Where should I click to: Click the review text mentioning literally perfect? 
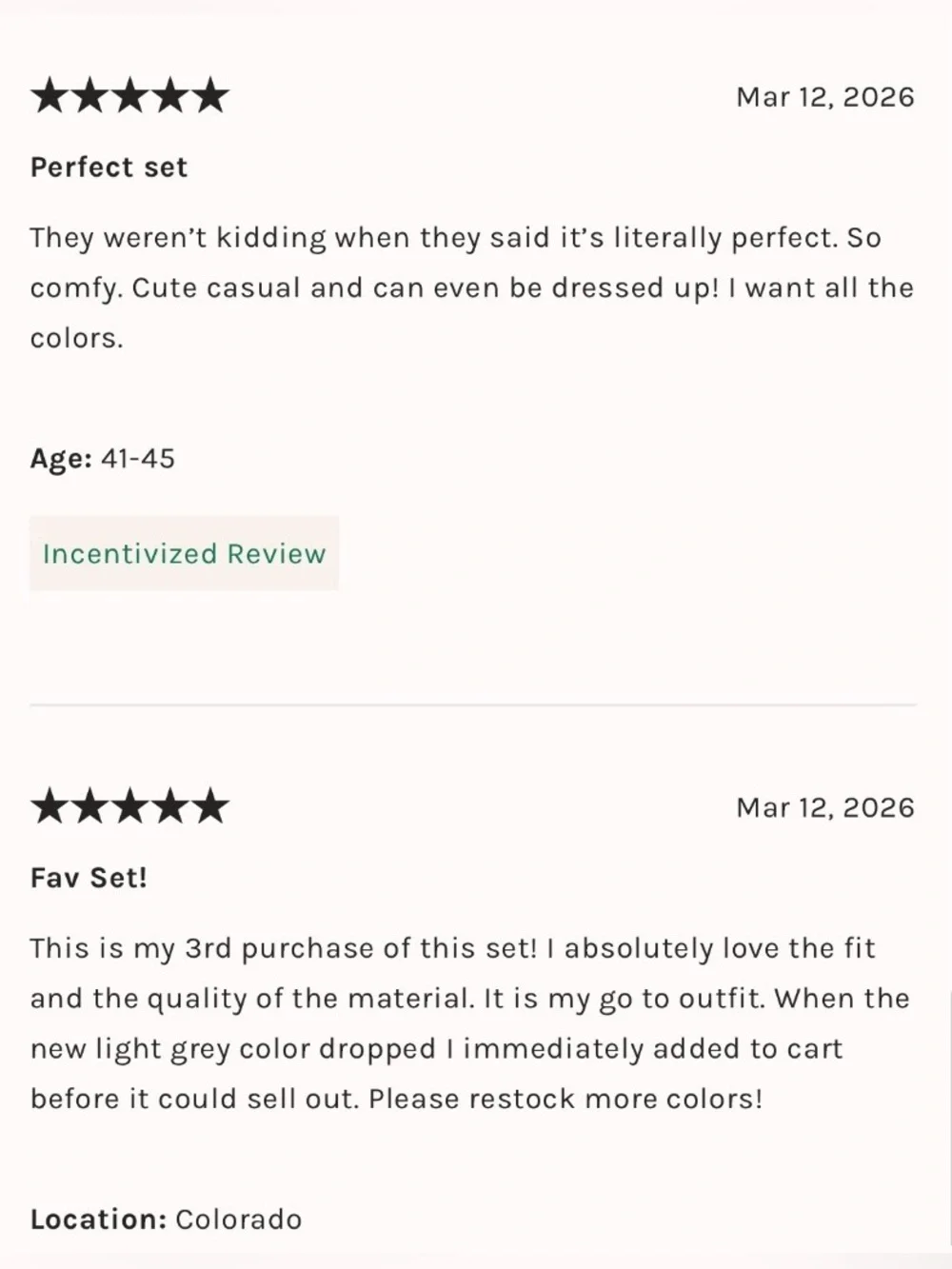[471, 288]
